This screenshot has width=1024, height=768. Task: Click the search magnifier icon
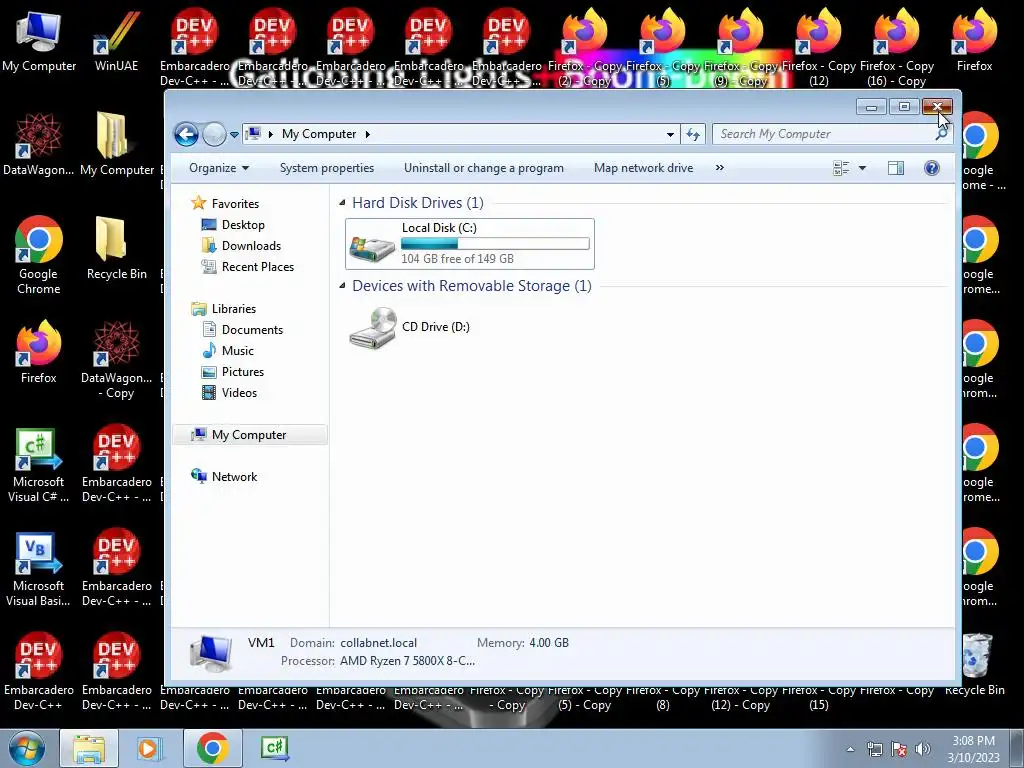pos(941,134)
